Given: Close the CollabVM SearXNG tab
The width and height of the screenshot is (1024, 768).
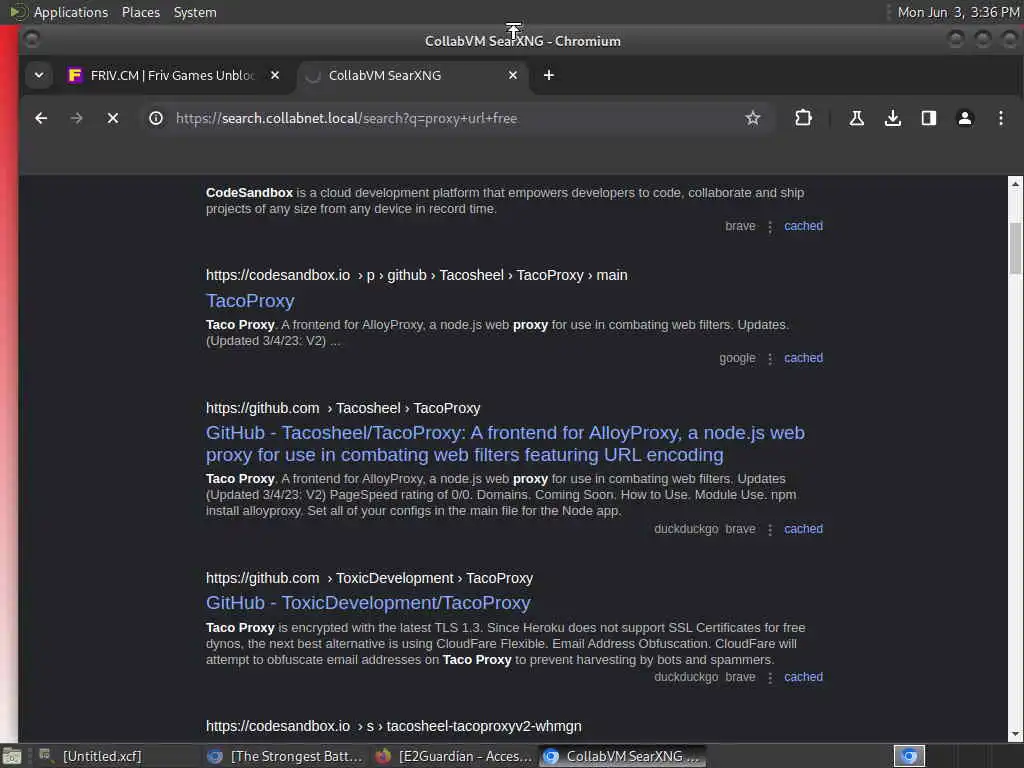Looking at the screenshot, I should (x=513, y=75).
